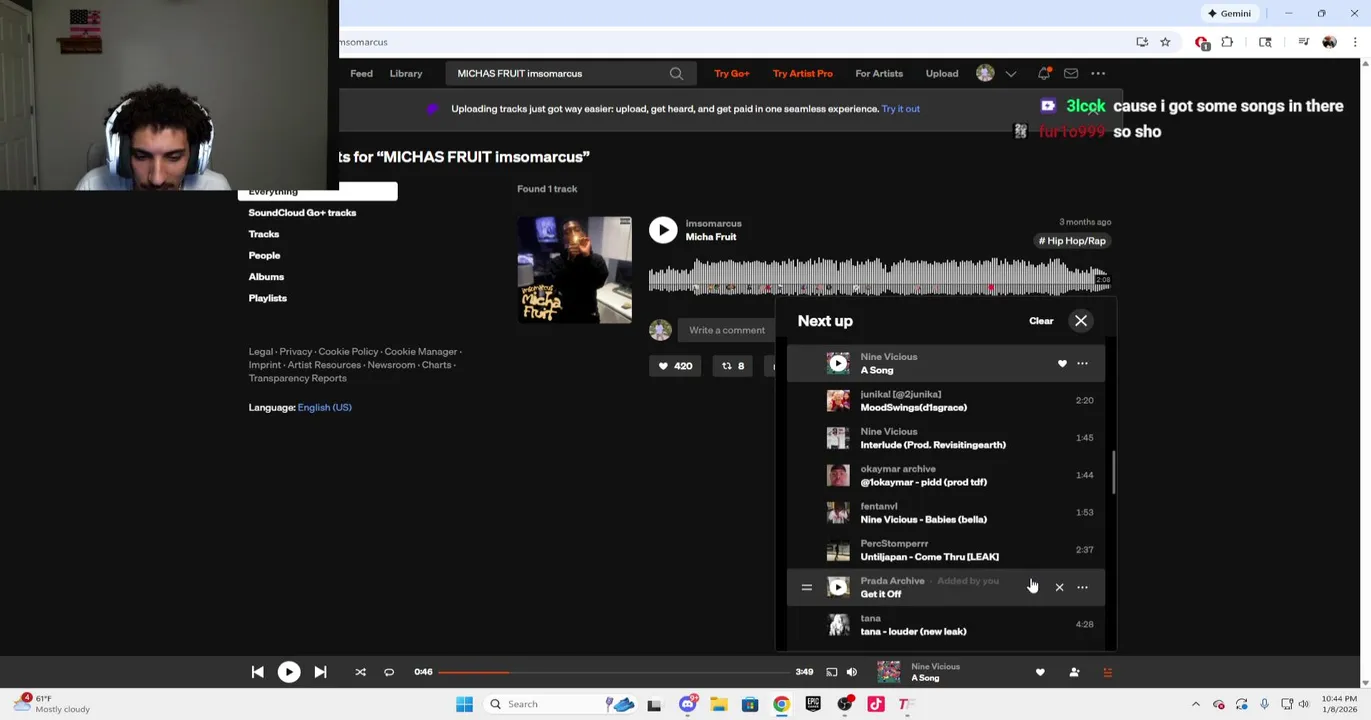Play Get it Off in the queue
The image size is (1371, 720).
click(x=838, y=587)
